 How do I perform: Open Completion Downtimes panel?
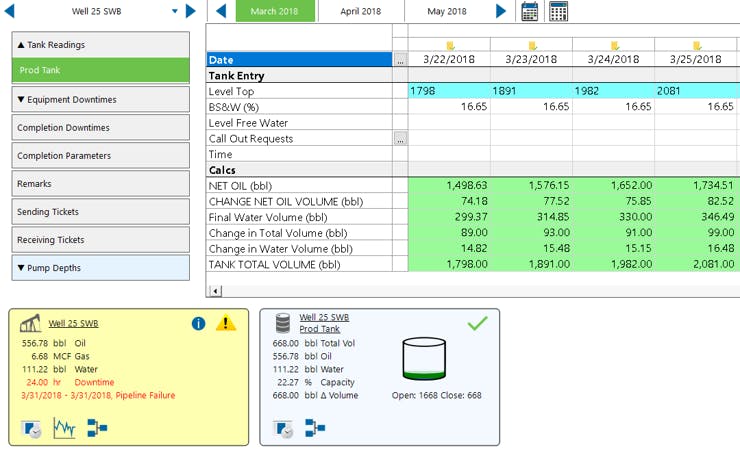click(x=101, y=127)
